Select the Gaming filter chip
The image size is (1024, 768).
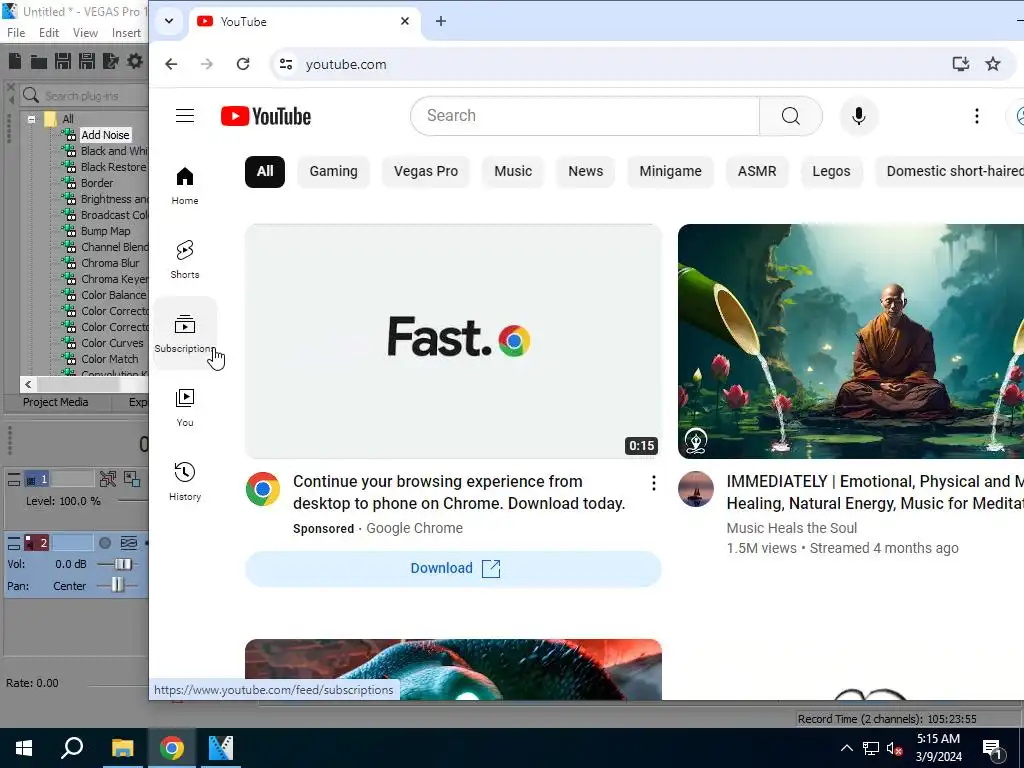pos(333,172)
